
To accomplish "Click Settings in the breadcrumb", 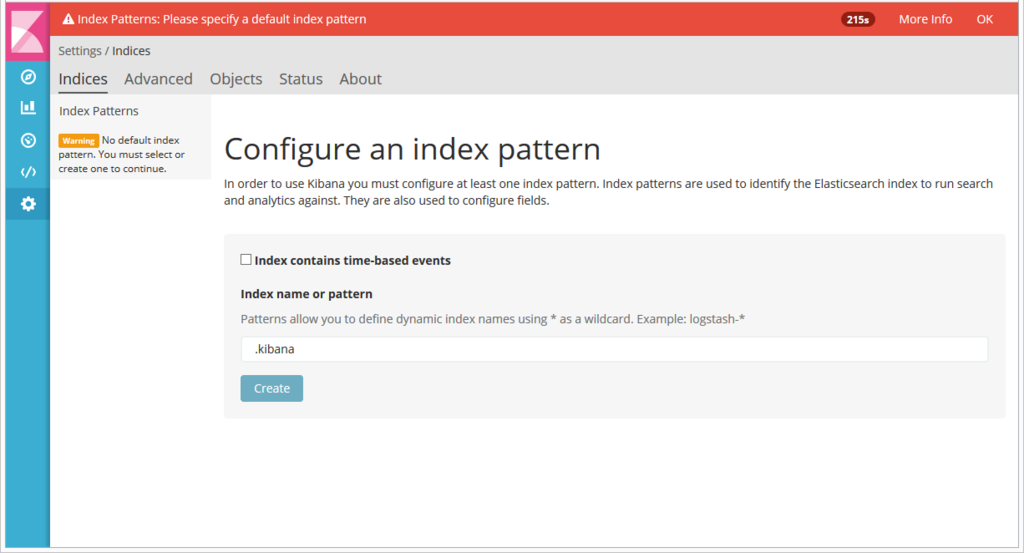I will coord(80,51).
